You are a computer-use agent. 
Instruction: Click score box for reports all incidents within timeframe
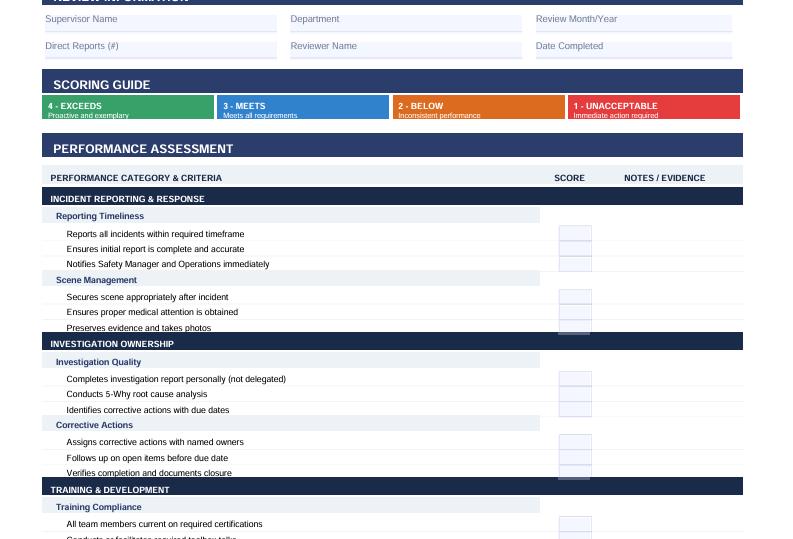pos(575,233)
